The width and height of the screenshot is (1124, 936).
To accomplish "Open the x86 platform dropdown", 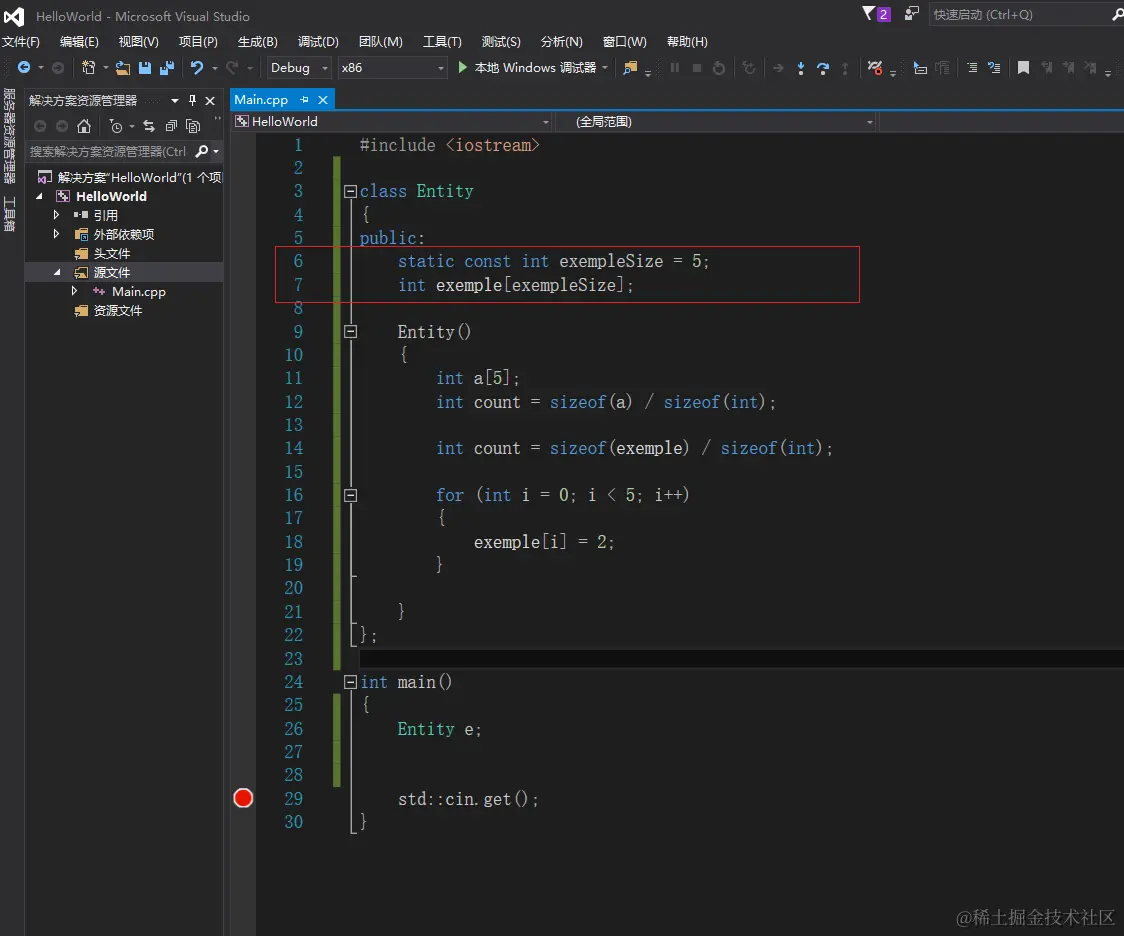I will 393,67.
